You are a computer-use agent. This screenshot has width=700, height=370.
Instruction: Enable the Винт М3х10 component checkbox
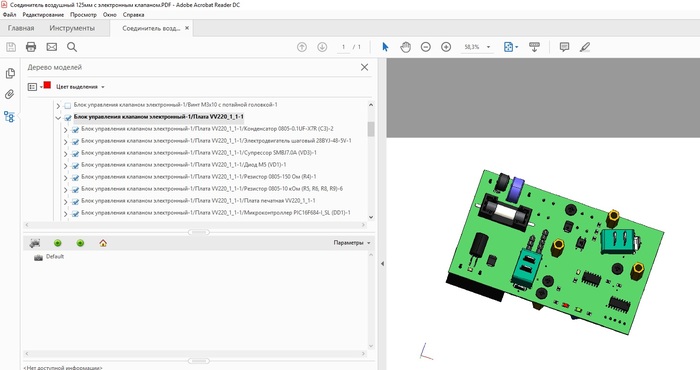click(x=68, y=106)
